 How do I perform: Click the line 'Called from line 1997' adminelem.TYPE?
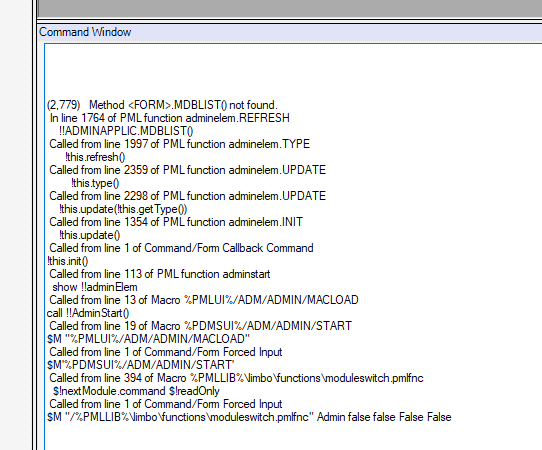(179, 144)
